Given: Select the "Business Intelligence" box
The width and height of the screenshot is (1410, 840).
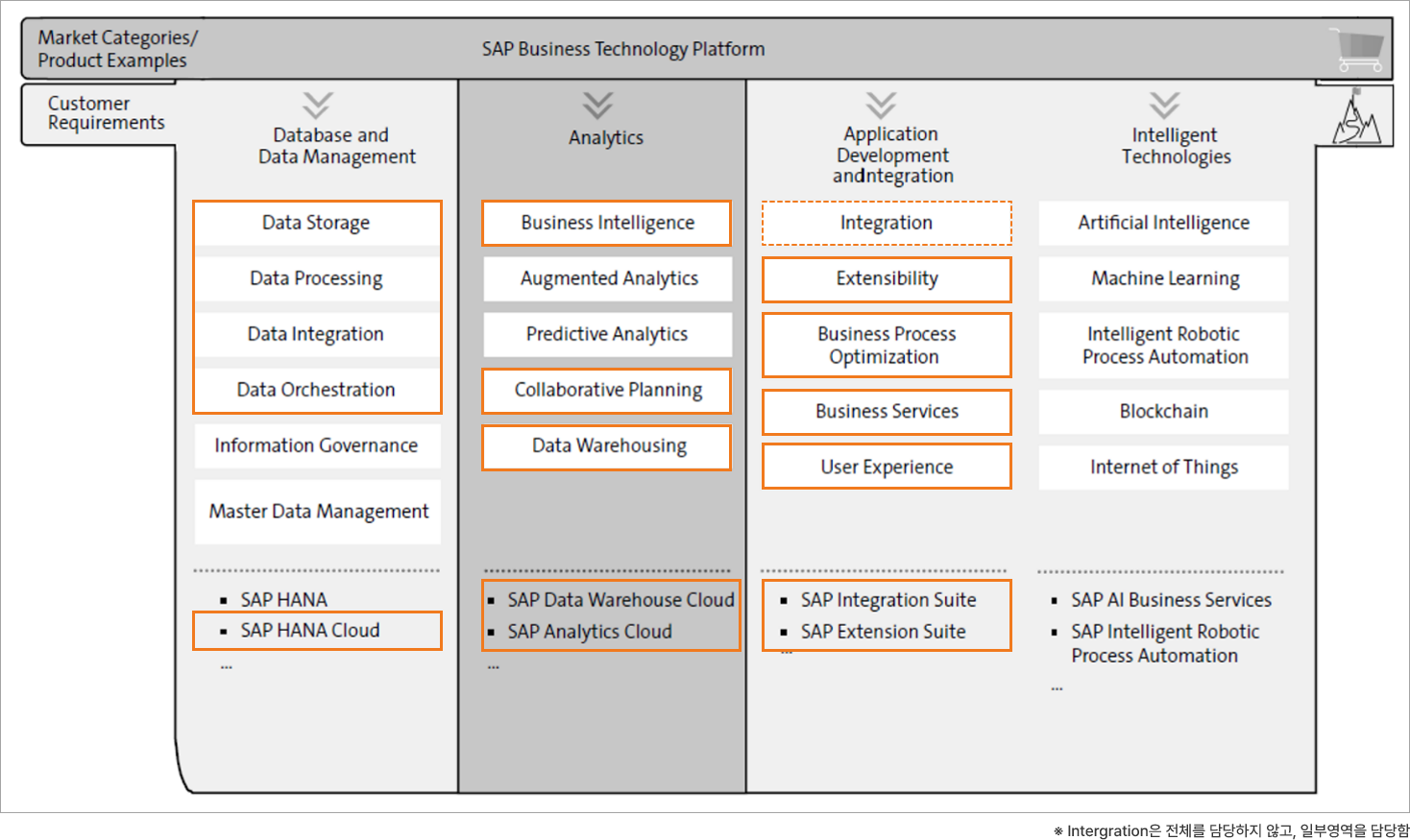Looking at the screenshot, I should point(607,223).
